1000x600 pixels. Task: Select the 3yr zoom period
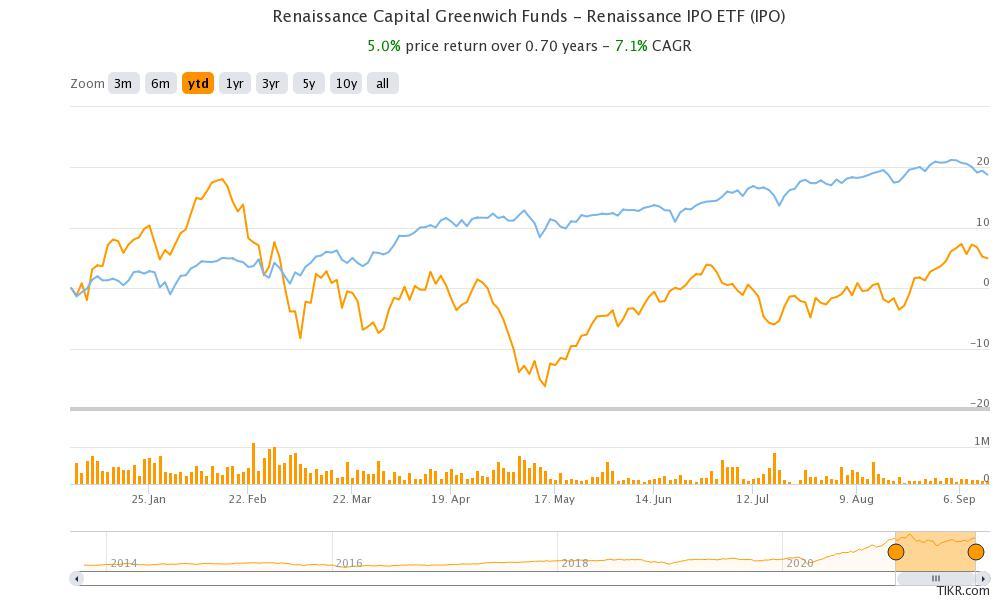[x=270, y=84]
